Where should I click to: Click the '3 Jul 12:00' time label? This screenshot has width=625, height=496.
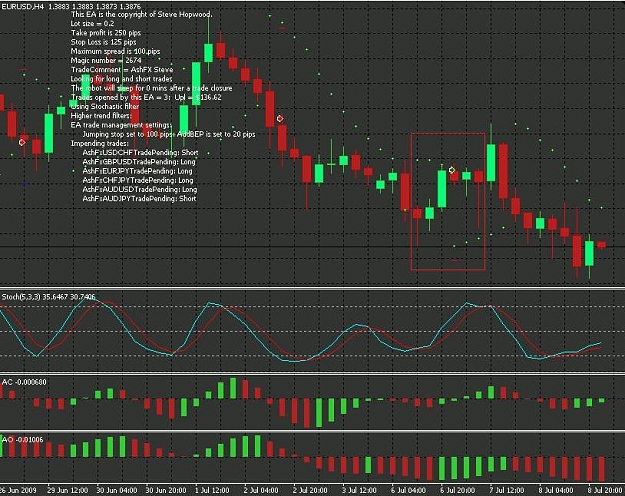359,490
